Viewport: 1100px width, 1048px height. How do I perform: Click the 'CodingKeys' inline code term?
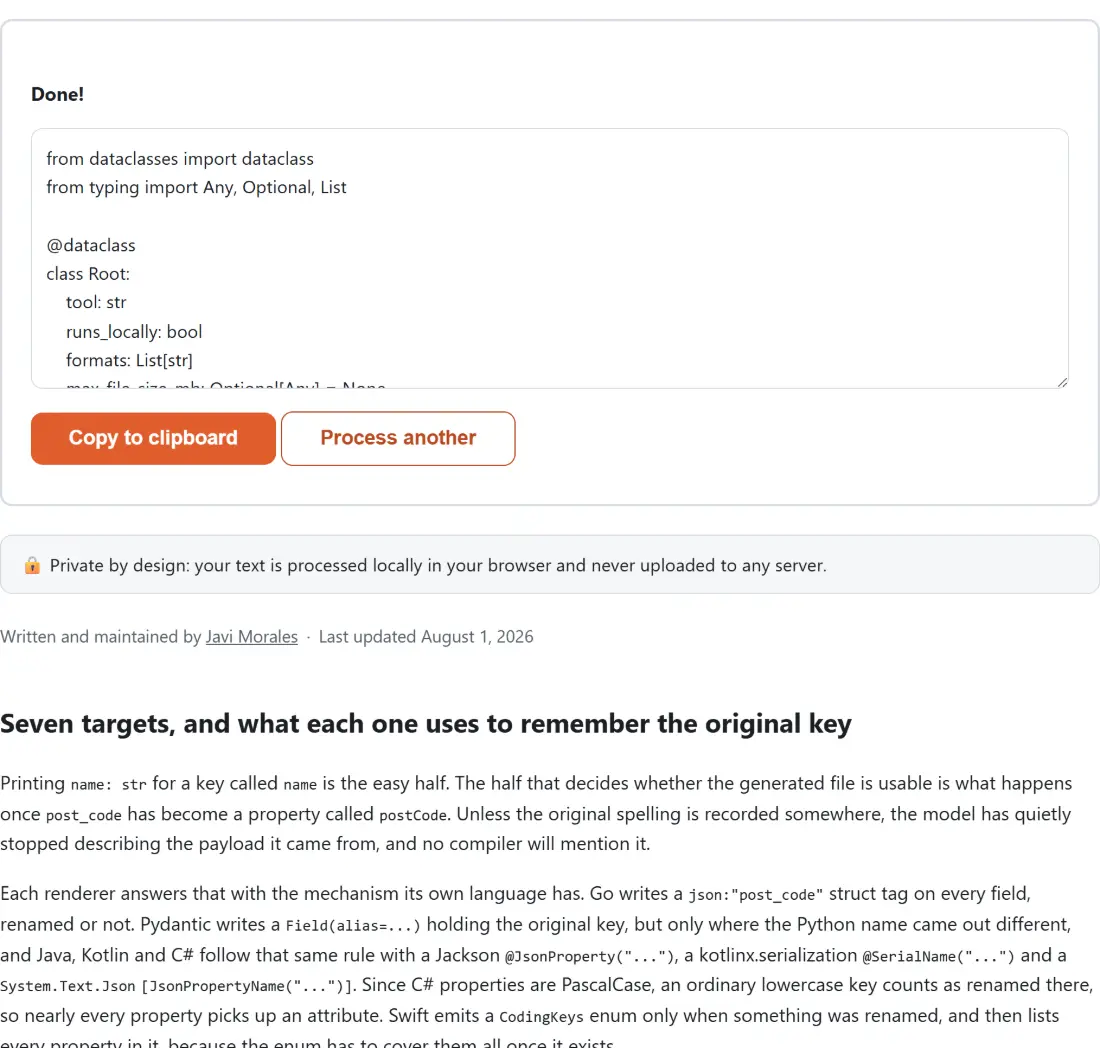point(541,1016)
